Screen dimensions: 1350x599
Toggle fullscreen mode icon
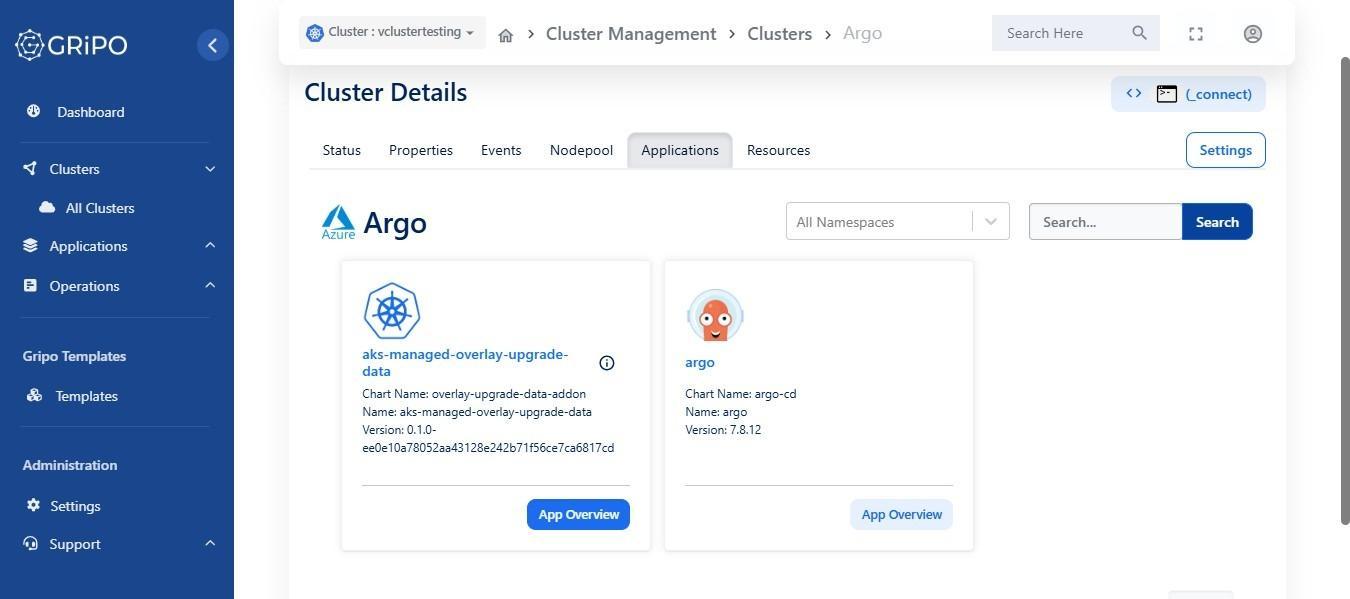point(1196,34)
